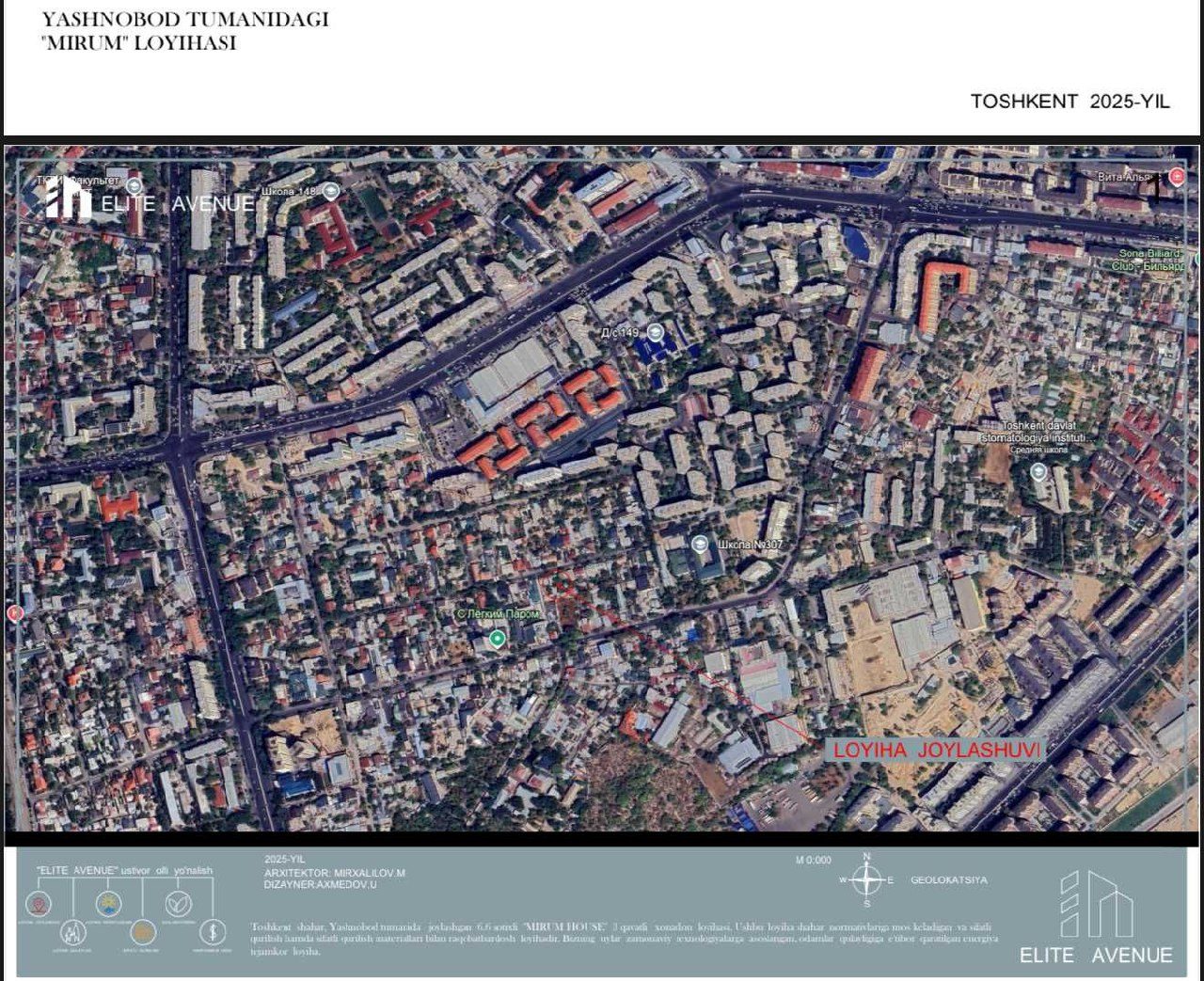
Task: Click the Средняя школа label
Action: (1038, 451)
